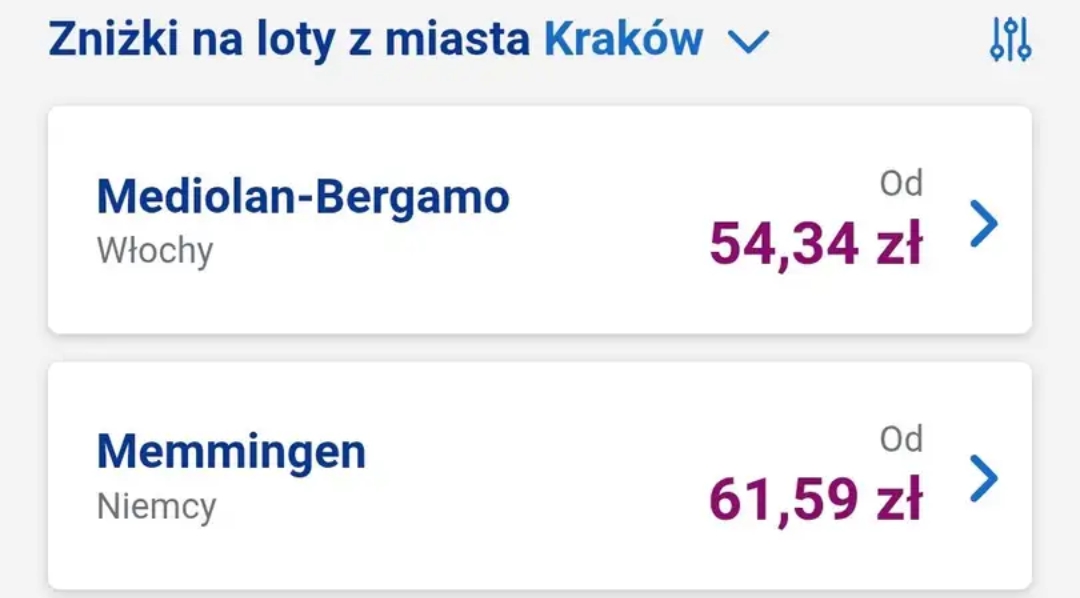Select the Mediolan-Bergamo destination title
Image resolution: width=1080 pixels, height=598 pixels.
coord(303,197)
